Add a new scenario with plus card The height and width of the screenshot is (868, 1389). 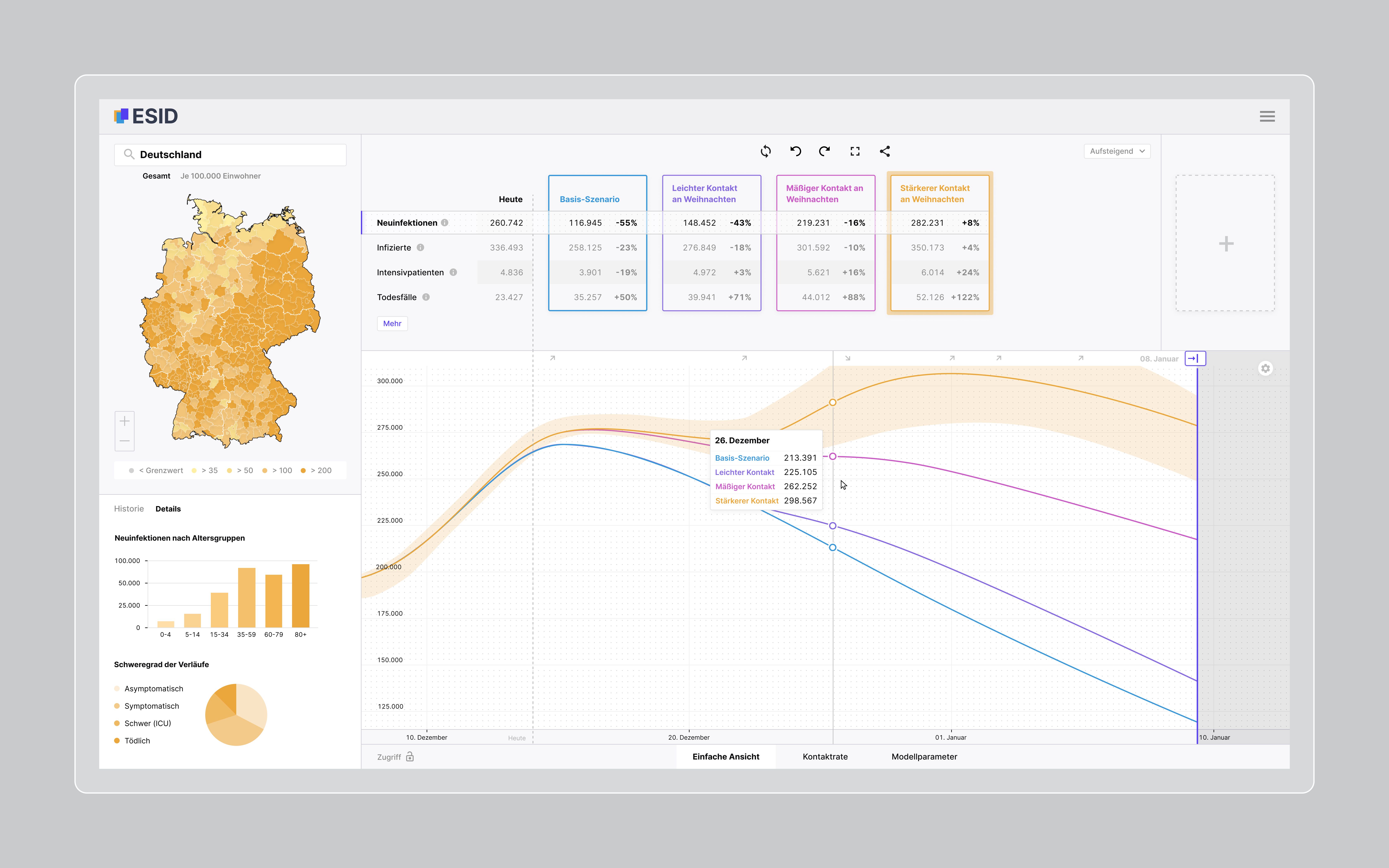pos(1226,243)
